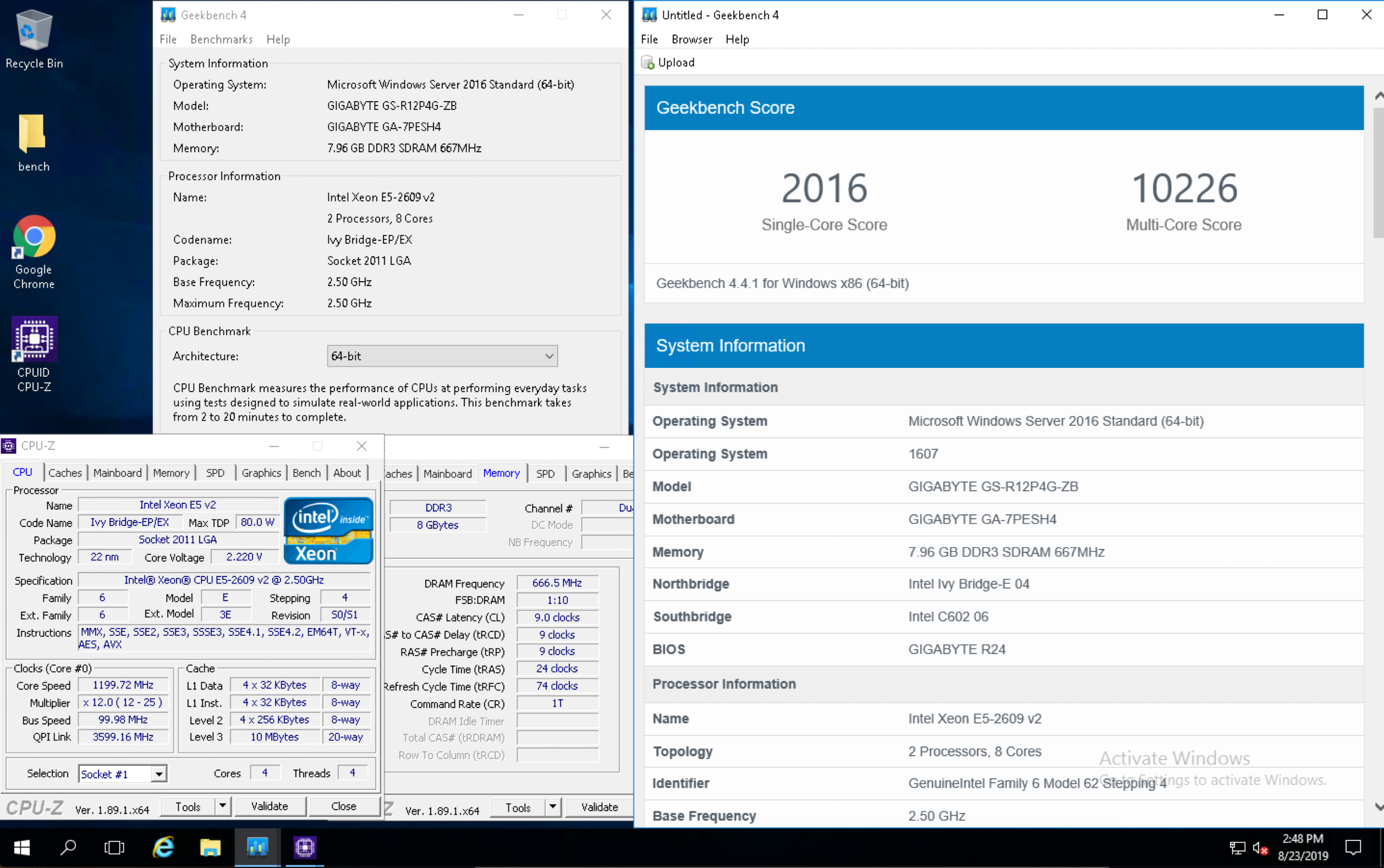This screenshot has height=868, width=1384.
Task: Click Tools button in front CPU-Z
Action: point(188,806)
